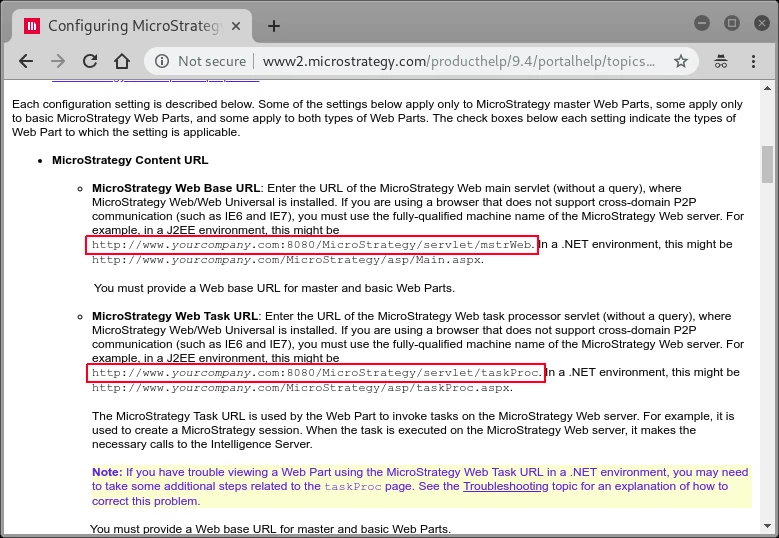The height and width of the screenshot is (538, 779).
Task: Open the Chrome three-dot menu
Action: tap(753, 61)
